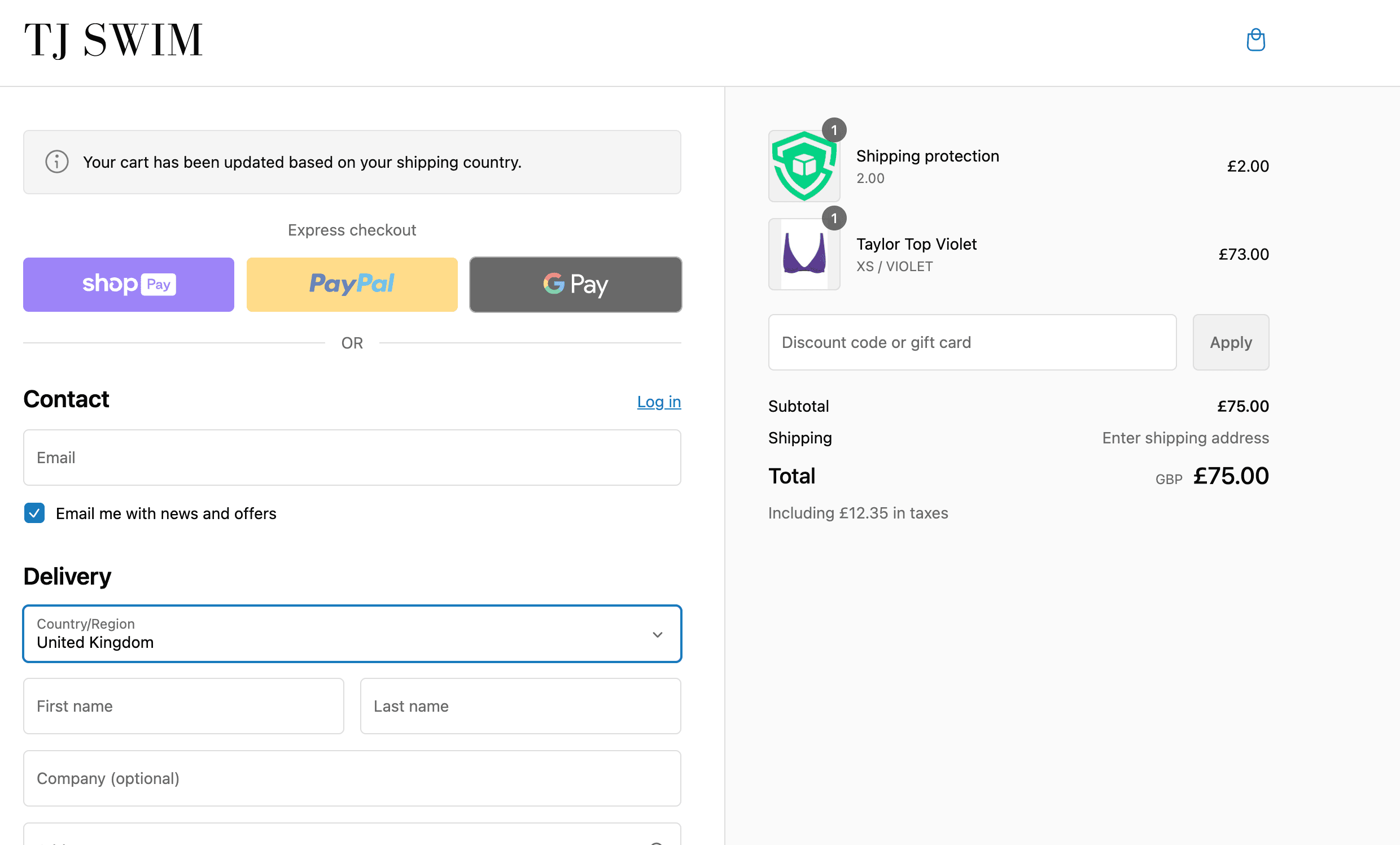Open the shopping bag cart icon
This screenshot has height=845, width=1400.
(1255, 40)
